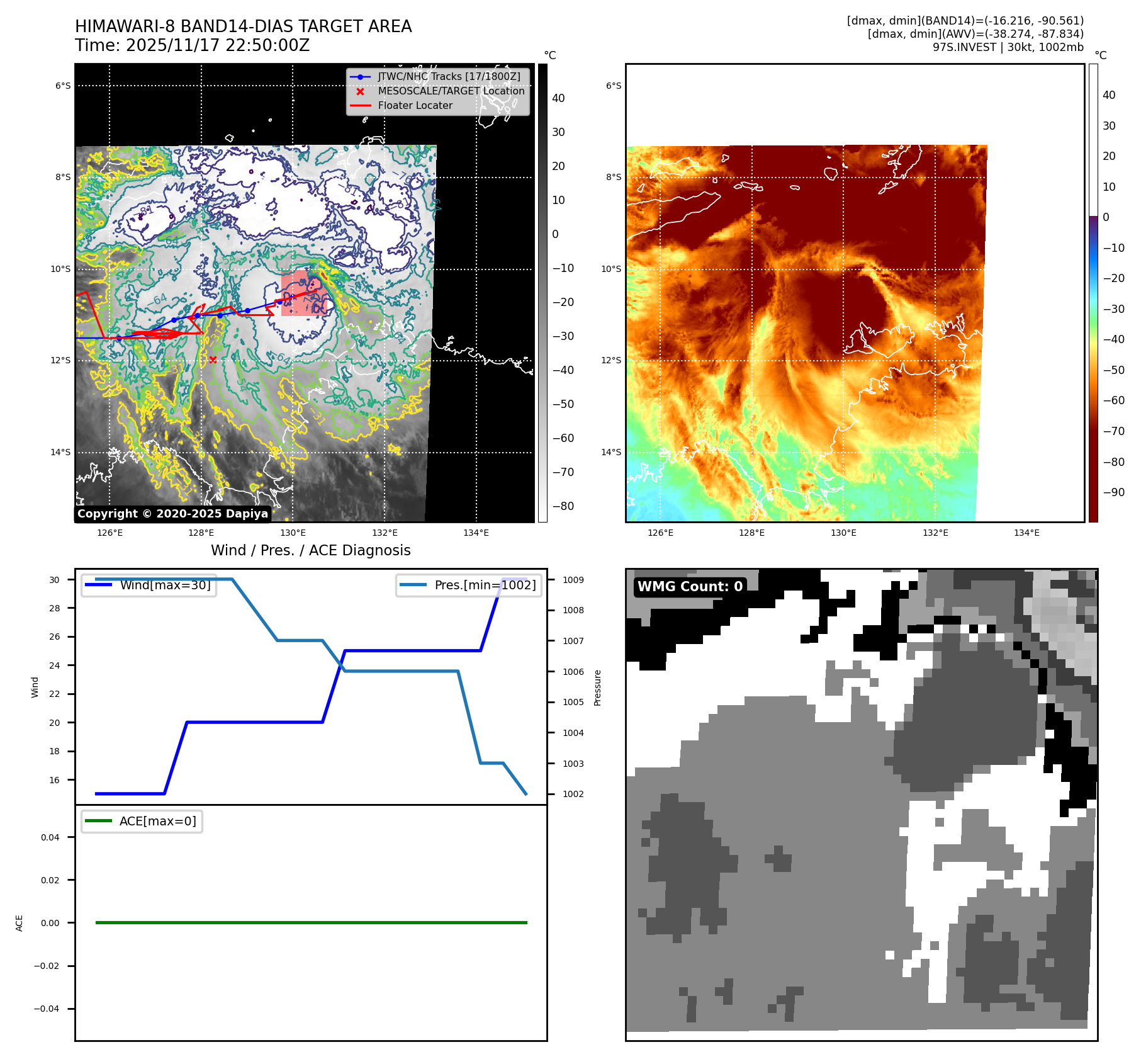
Task: Click the Pres. line sample in the legend
Action: click(x=413, y=585)
